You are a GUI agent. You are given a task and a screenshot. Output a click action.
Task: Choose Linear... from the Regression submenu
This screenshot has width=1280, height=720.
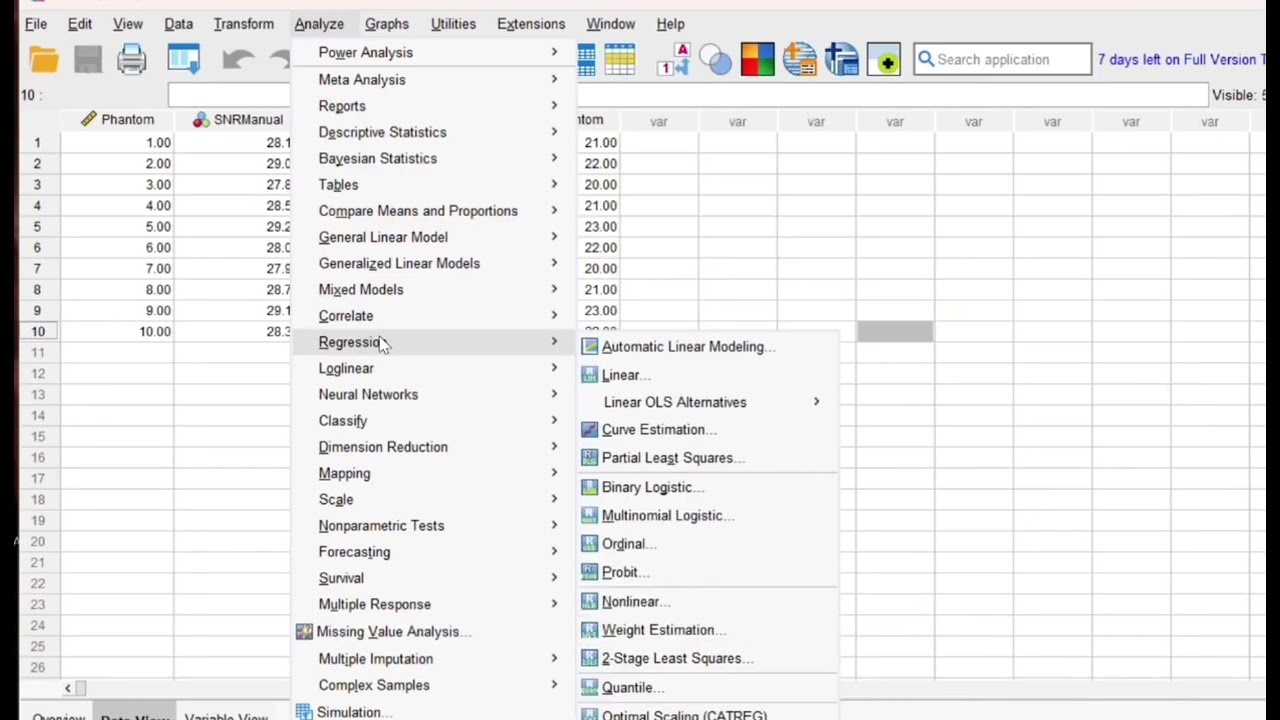626,375
